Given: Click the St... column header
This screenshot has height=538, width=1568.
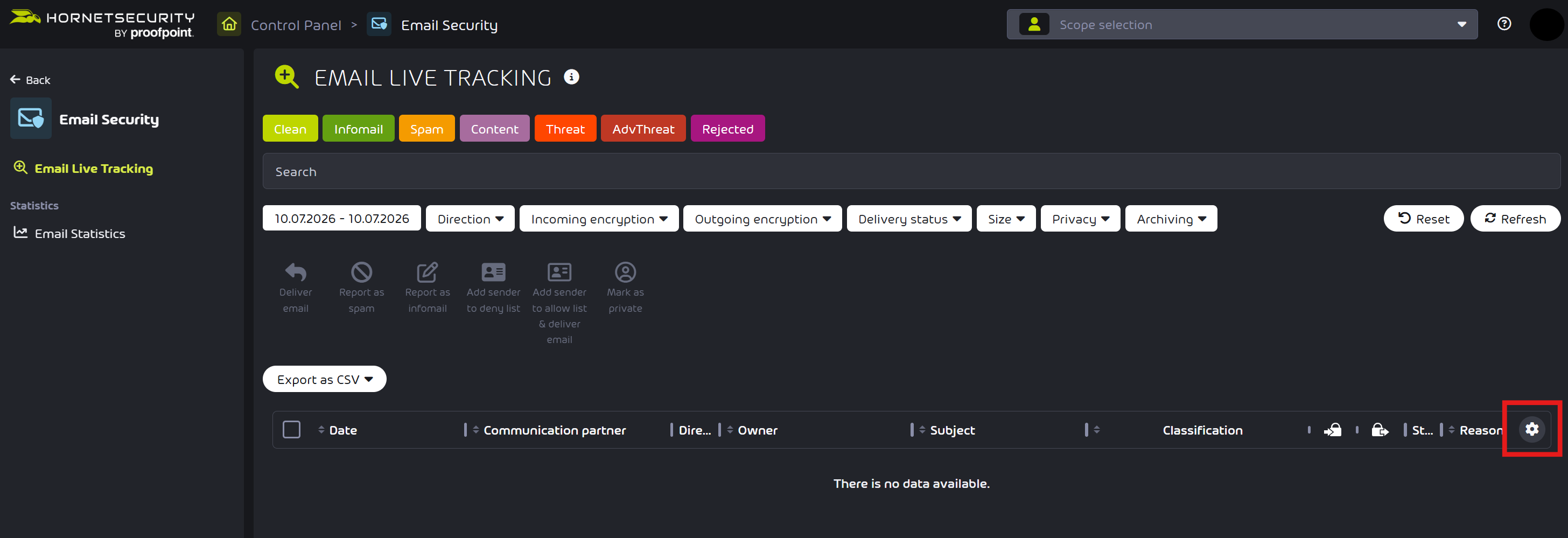Looking at the screenshot, I should 1422,430.
